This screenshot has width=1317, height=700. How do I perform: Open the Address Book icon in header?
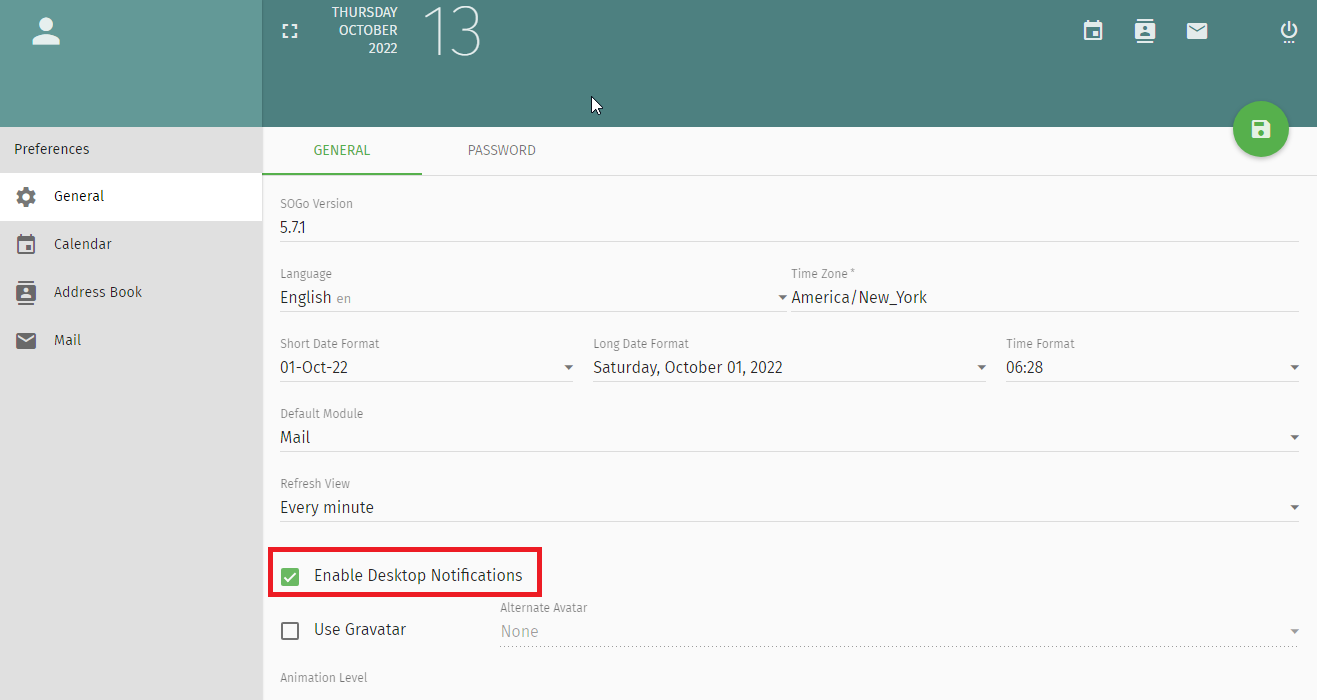click(1145, 31)
